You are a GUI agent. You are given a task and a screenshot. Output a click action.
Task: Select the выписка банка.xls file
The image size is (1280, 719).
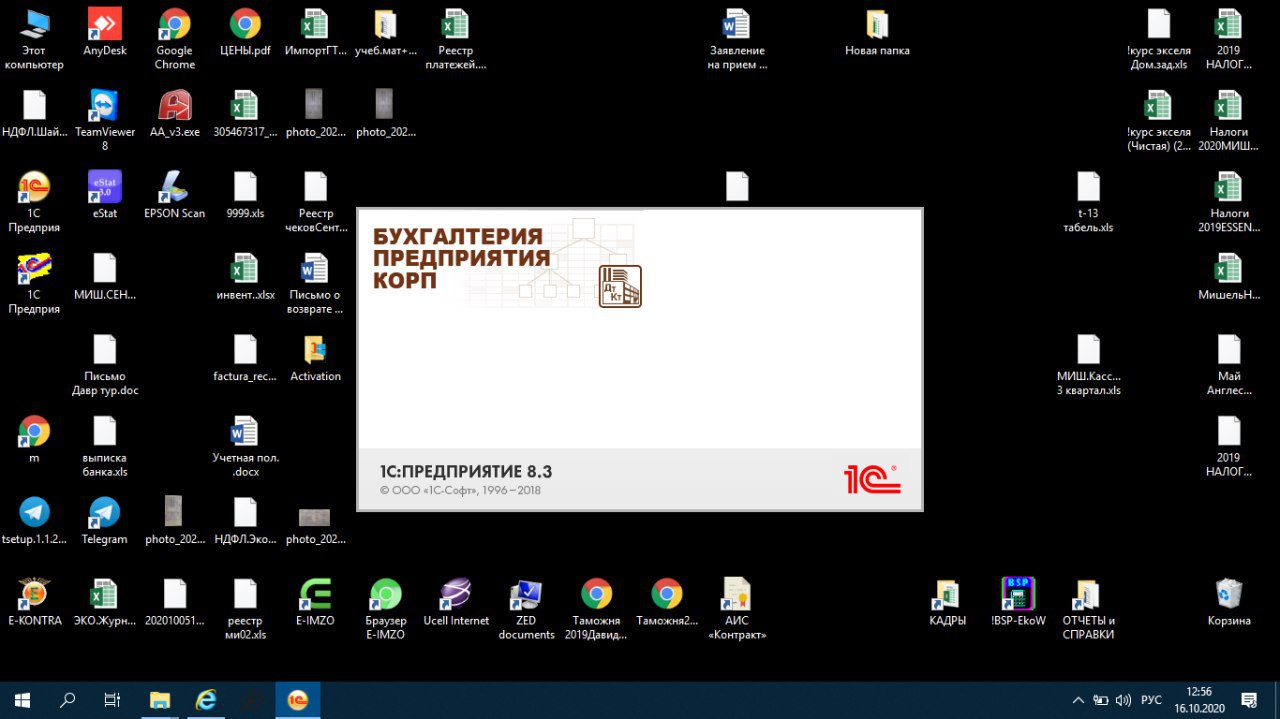click(x=105, y=447)
